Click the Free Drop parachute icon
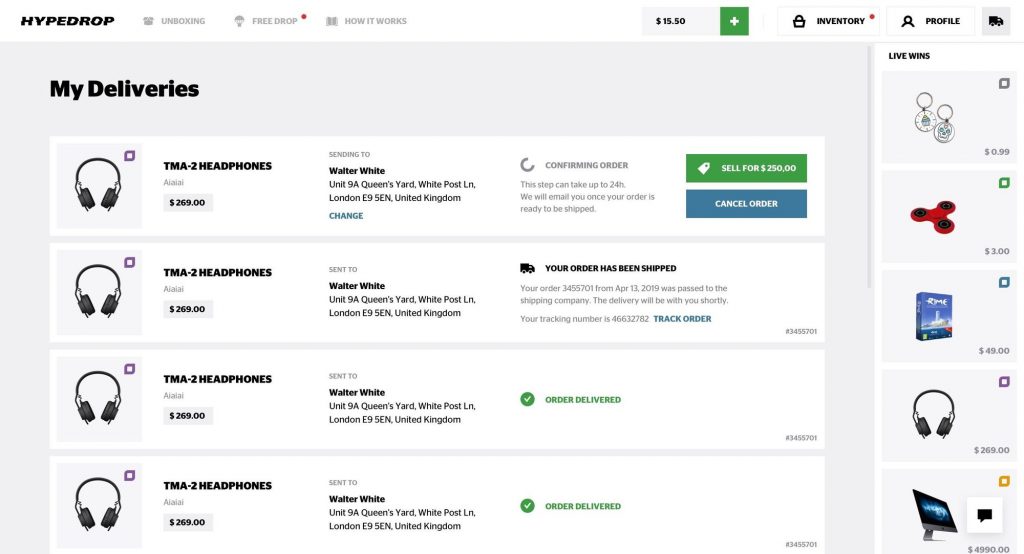The image size is (1024, 554). (240, 21)
